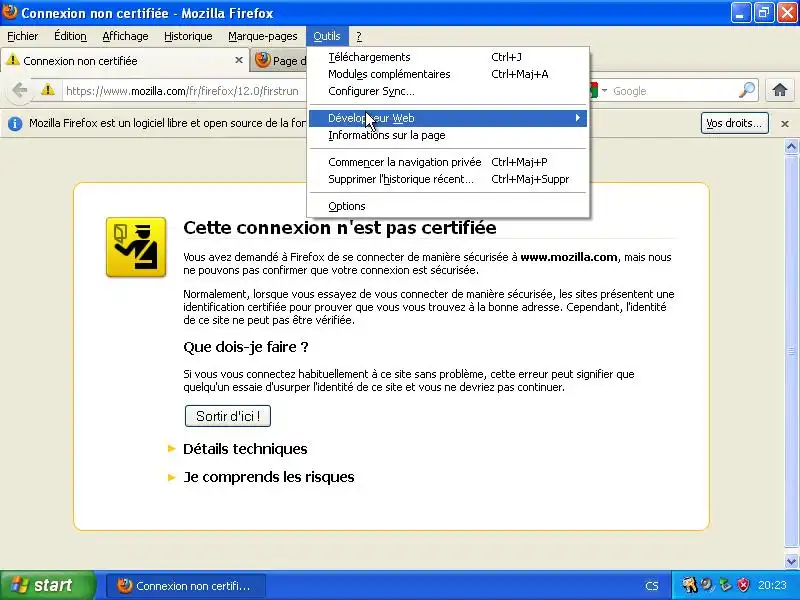Select Développeur Web menu entry
The height and width of the screenshot is (600, 800).
click(x=448, y=118)
